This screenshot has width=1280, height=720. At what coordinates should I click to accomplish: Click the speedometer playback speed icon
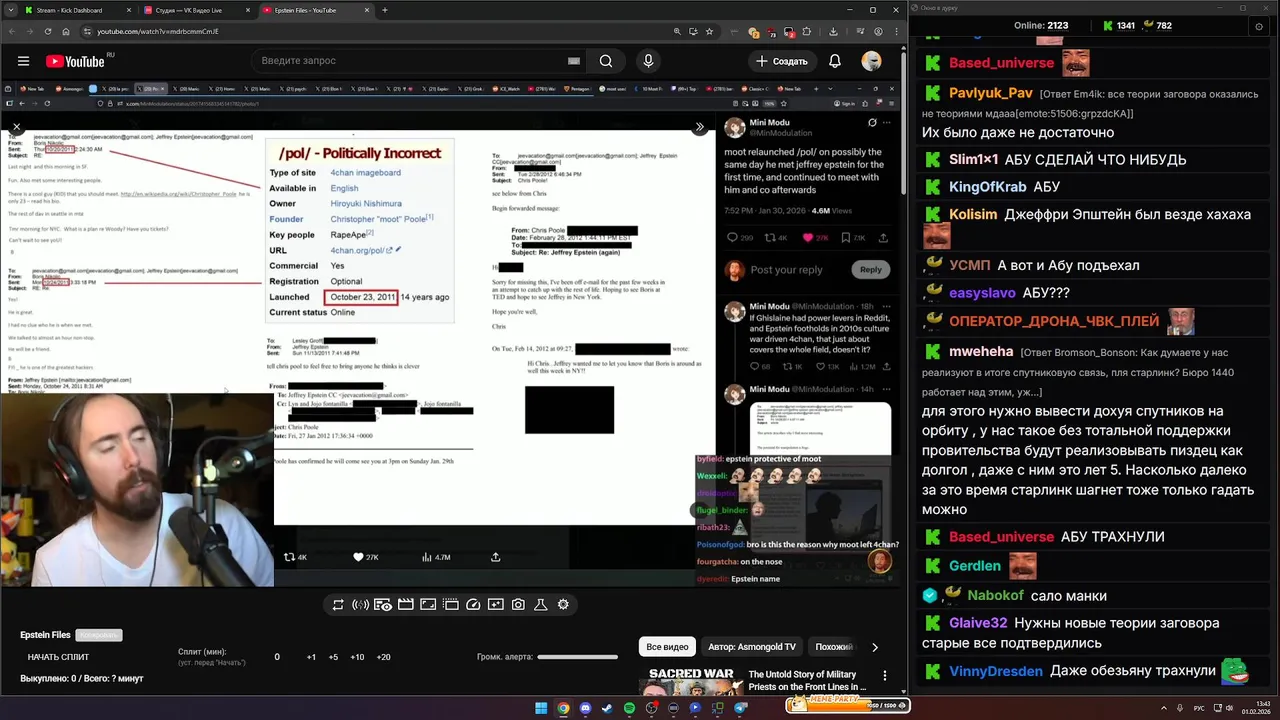[x=473, y=605]
